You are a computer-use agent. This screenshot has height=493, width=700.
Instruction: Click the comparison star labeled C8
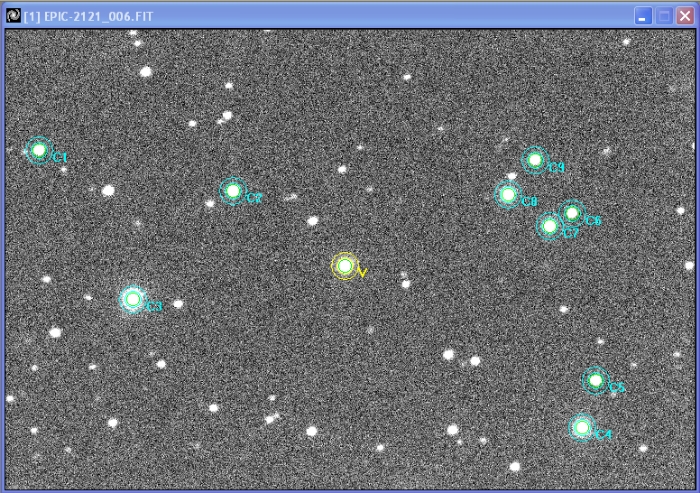(x=507, y=194)
